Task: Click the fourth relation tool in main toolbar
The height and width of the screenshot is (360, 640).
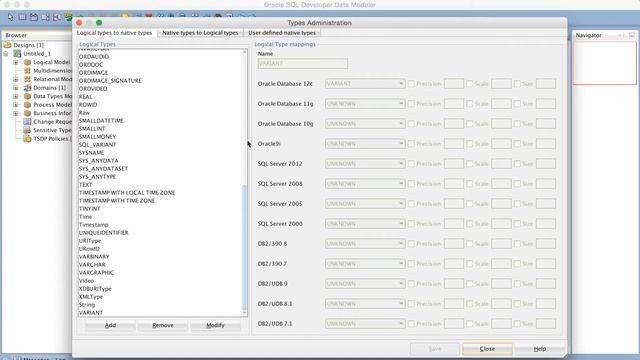Action: (x=45, y=17)
